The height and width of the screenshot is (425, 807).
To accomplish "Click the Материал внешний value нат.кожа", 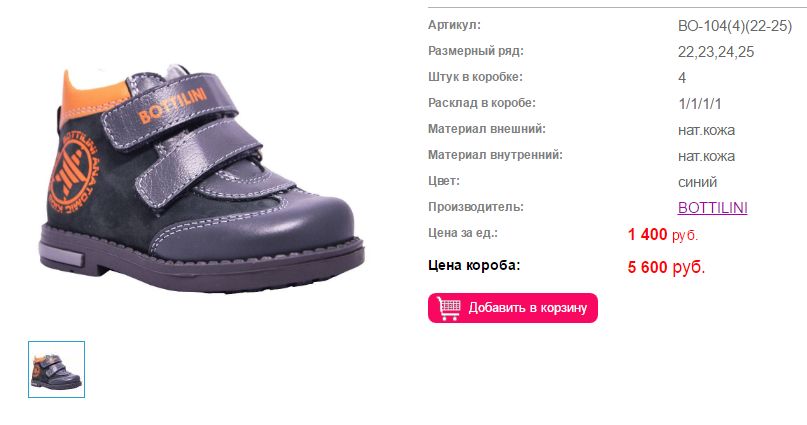I will [706, 130].
